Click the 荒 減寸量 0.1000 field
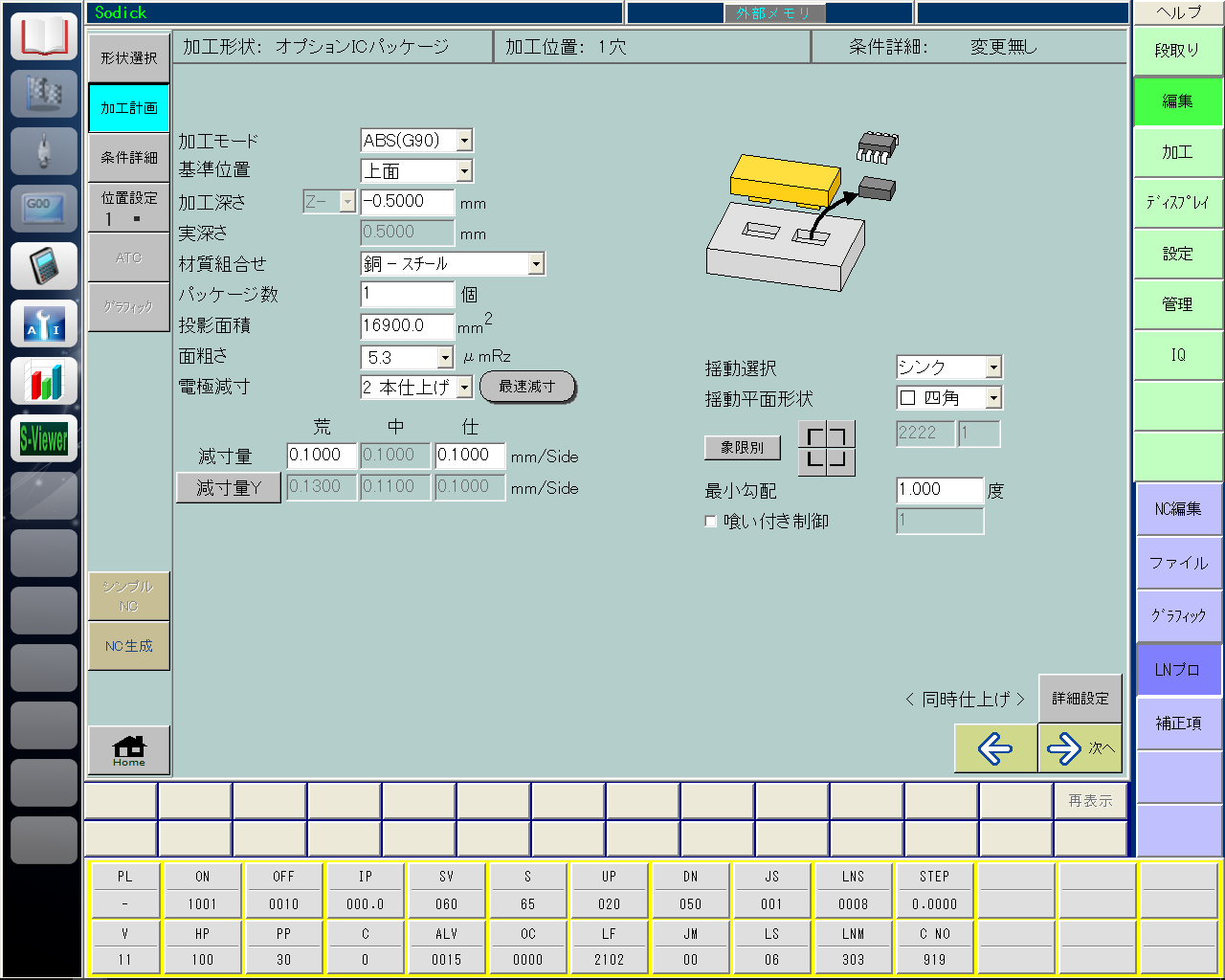 [323, 456]
